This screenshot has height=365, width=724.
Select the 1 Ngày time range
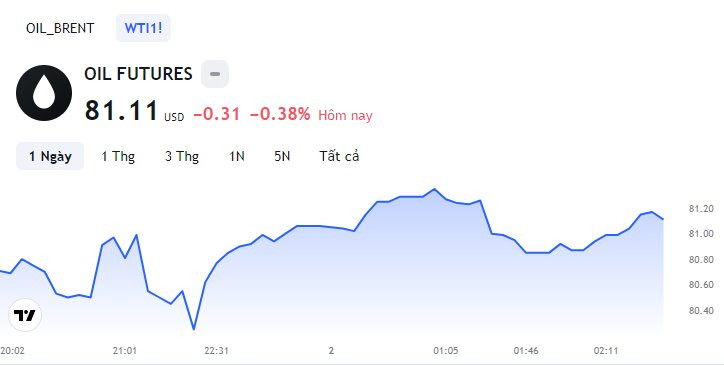[x=50, y=156]
